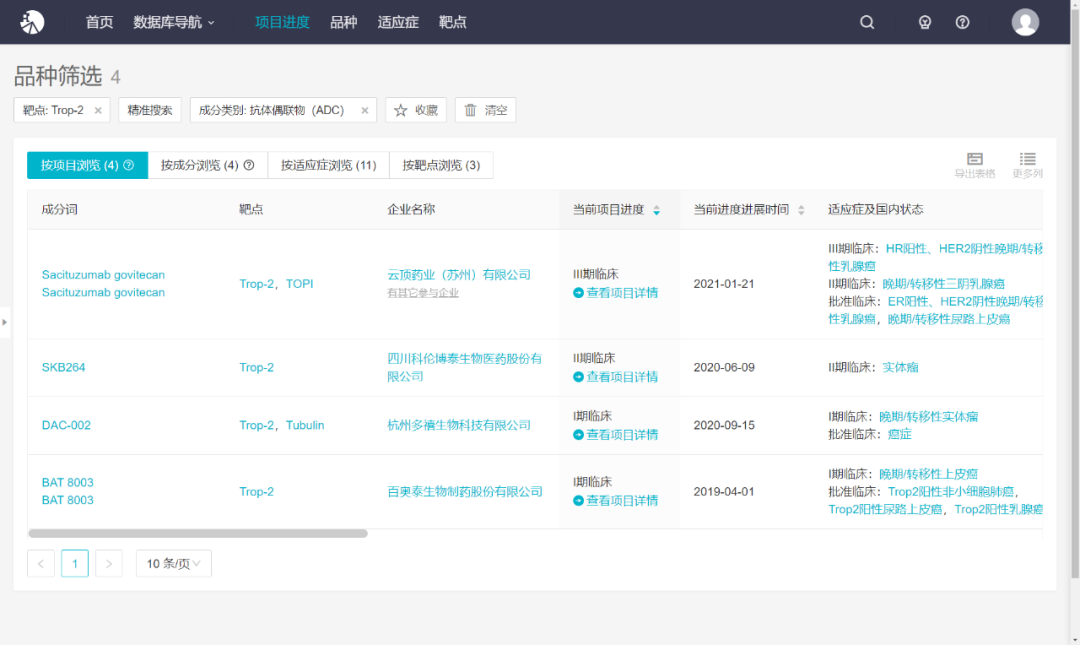Screen dimensions: 1080x645
Task: Click the 成分词 column header
Action: (x=59, y=209)
